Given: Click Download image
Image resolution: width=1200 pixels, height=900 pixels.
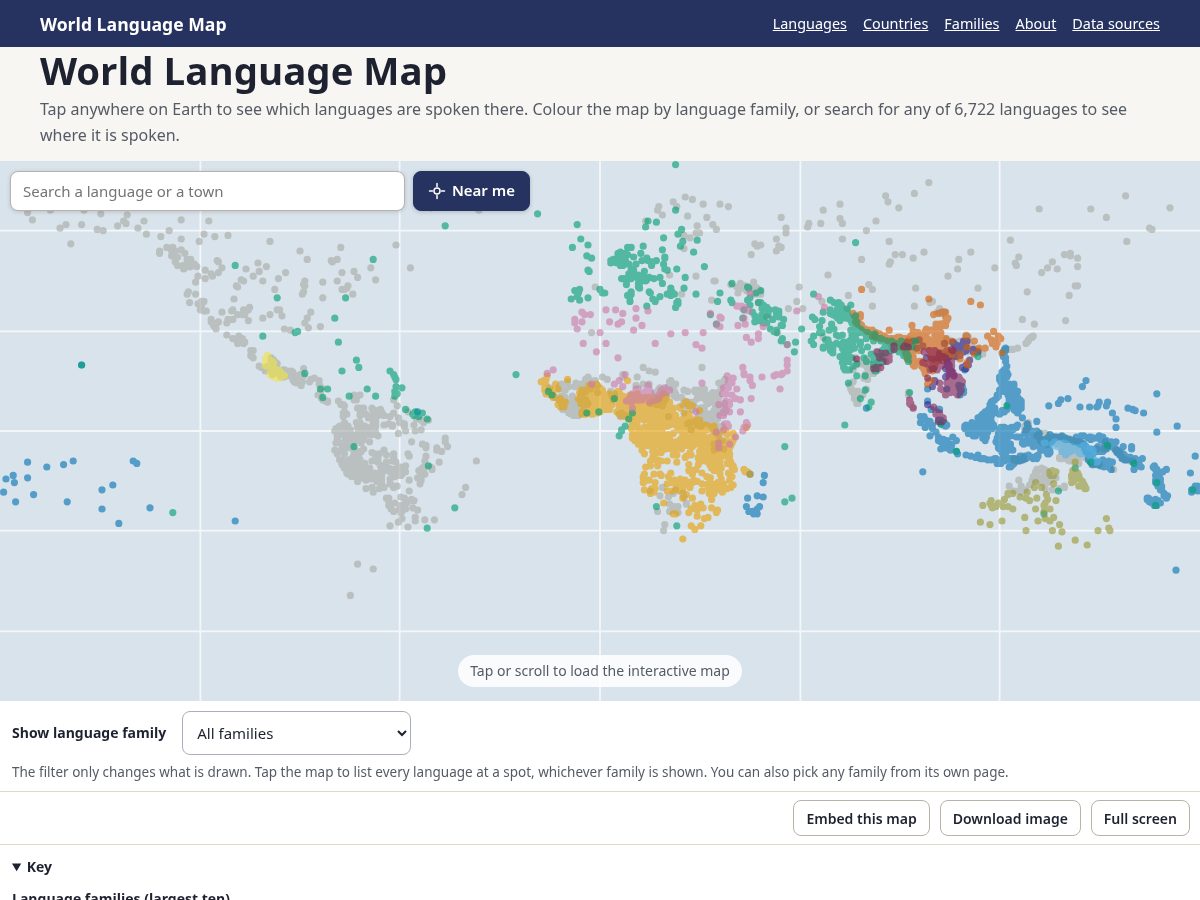Looking at the screenshot, I should pyautogui.click(x=1010, y=818).
